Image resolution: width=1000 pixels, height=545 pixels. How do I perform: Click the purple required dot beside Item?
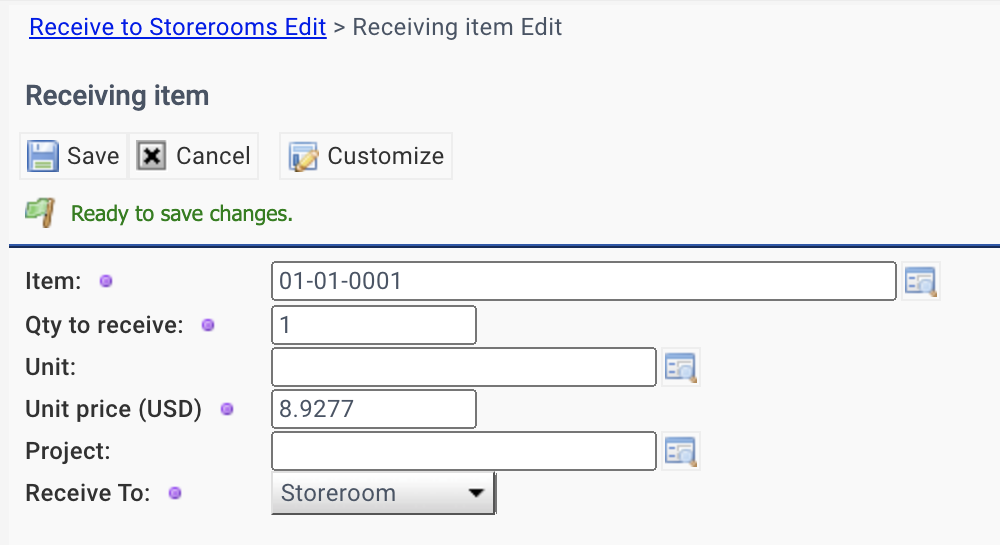[106, 281]
